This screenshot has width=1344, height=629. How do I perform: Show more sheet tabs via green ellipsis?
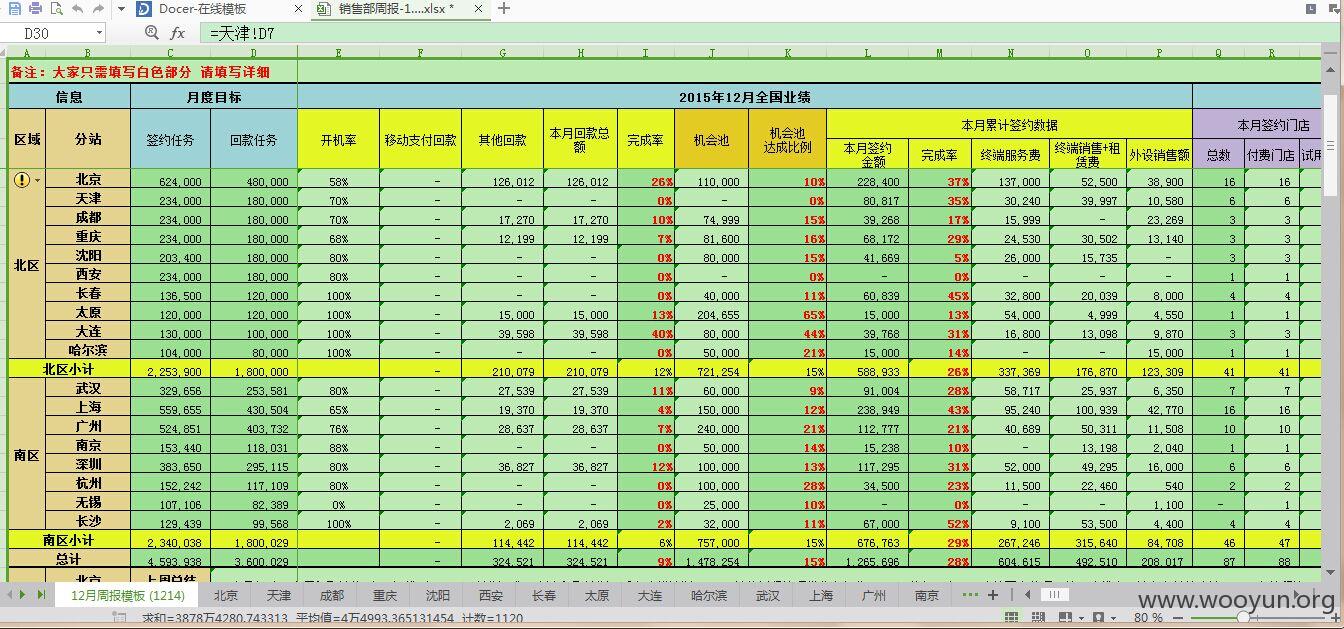coord(970,595)
